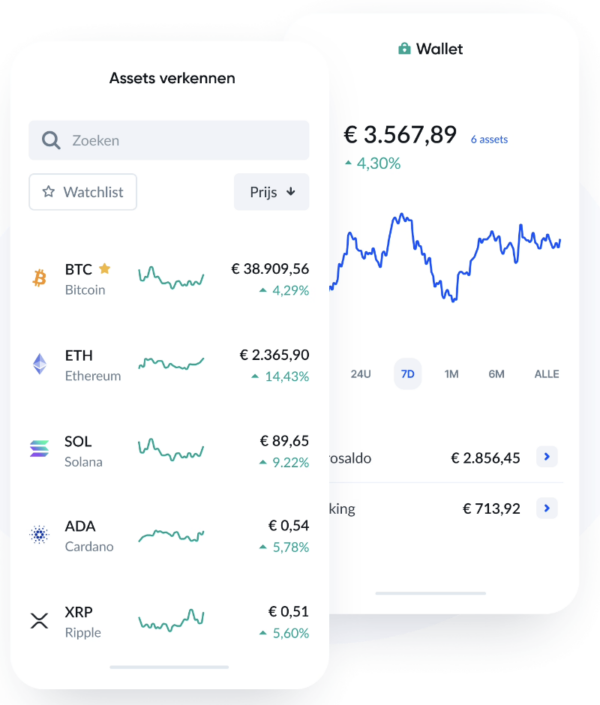The height and width of the screenshot is (705, 600).
Task: Click the green lock icon beside Wallet
Action: coord(404,49)
